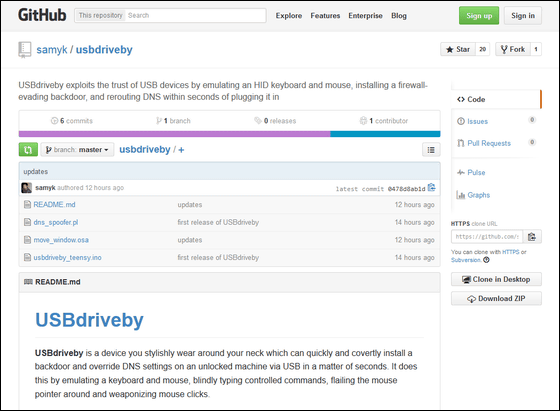Expand the branch: master dropdown
Viewport: 560px width, 411px height.
point(78,150)
